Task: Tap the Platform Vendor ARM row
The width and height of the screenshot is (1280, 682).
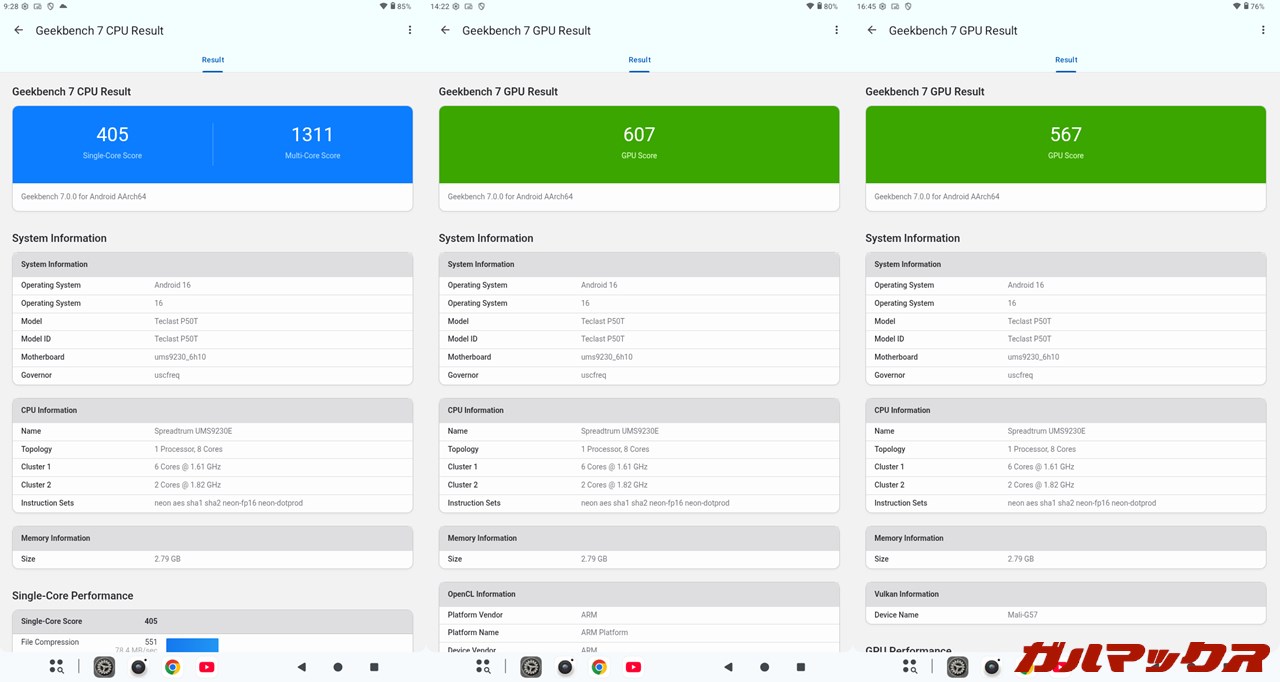Action: pyautogui.click(x=639, y=615)
